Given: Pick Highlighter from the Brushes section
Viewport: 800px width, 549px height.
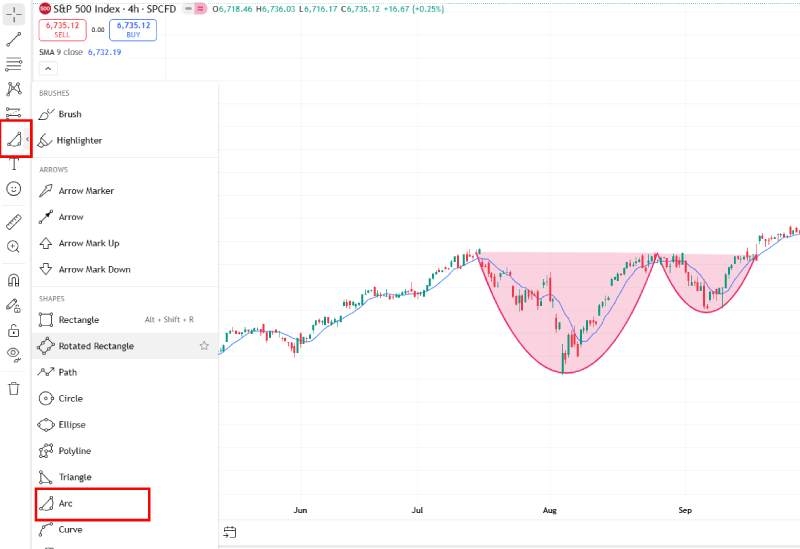Looking at the screenshot, I should 79,141.
